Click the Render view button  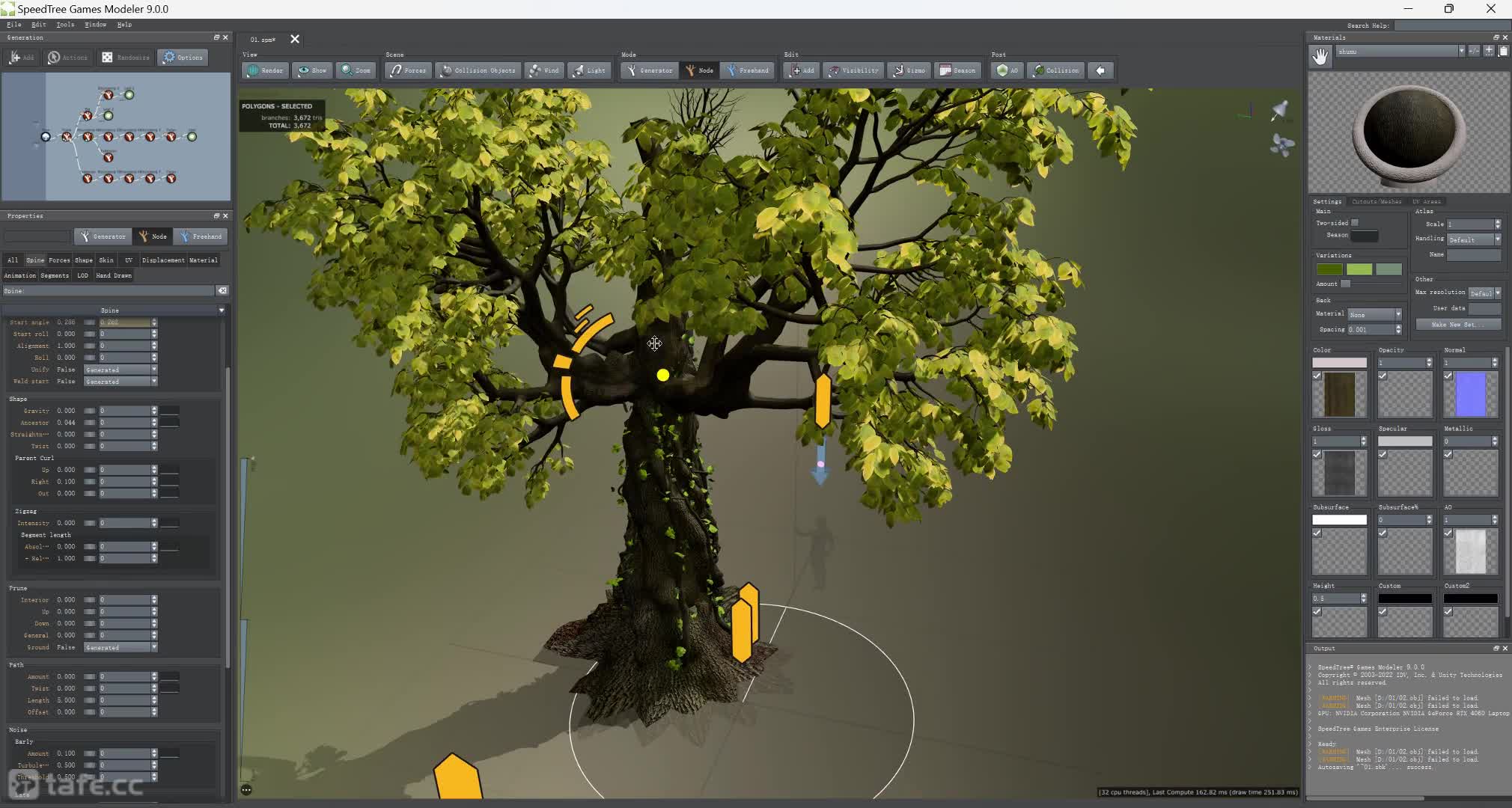(x=266, y=70)
